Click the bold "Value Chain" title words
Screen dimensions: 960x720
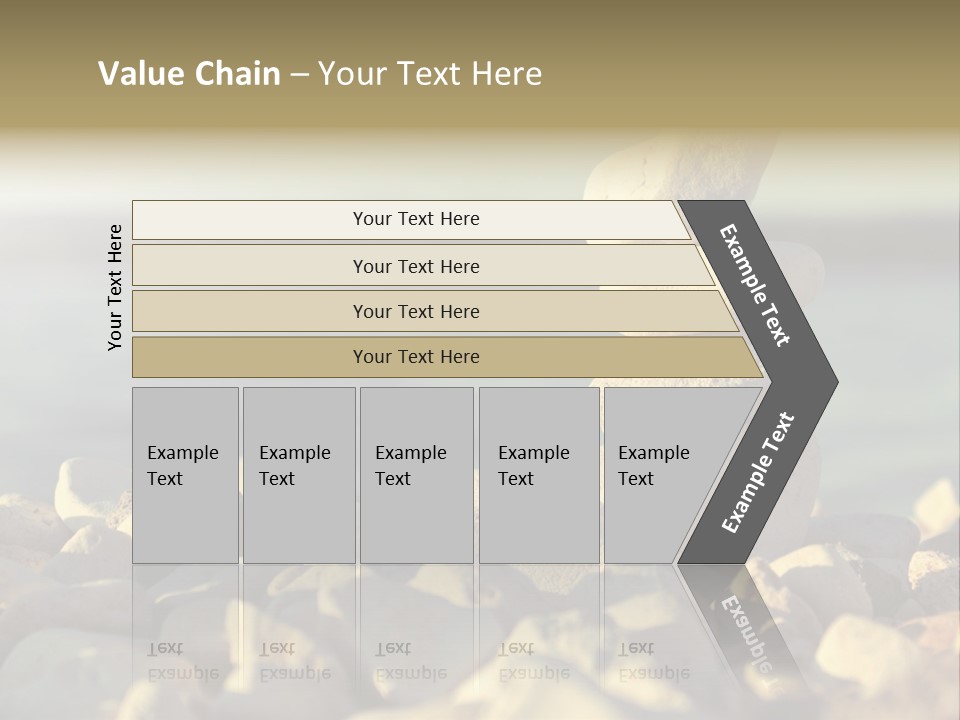point(189,74)
